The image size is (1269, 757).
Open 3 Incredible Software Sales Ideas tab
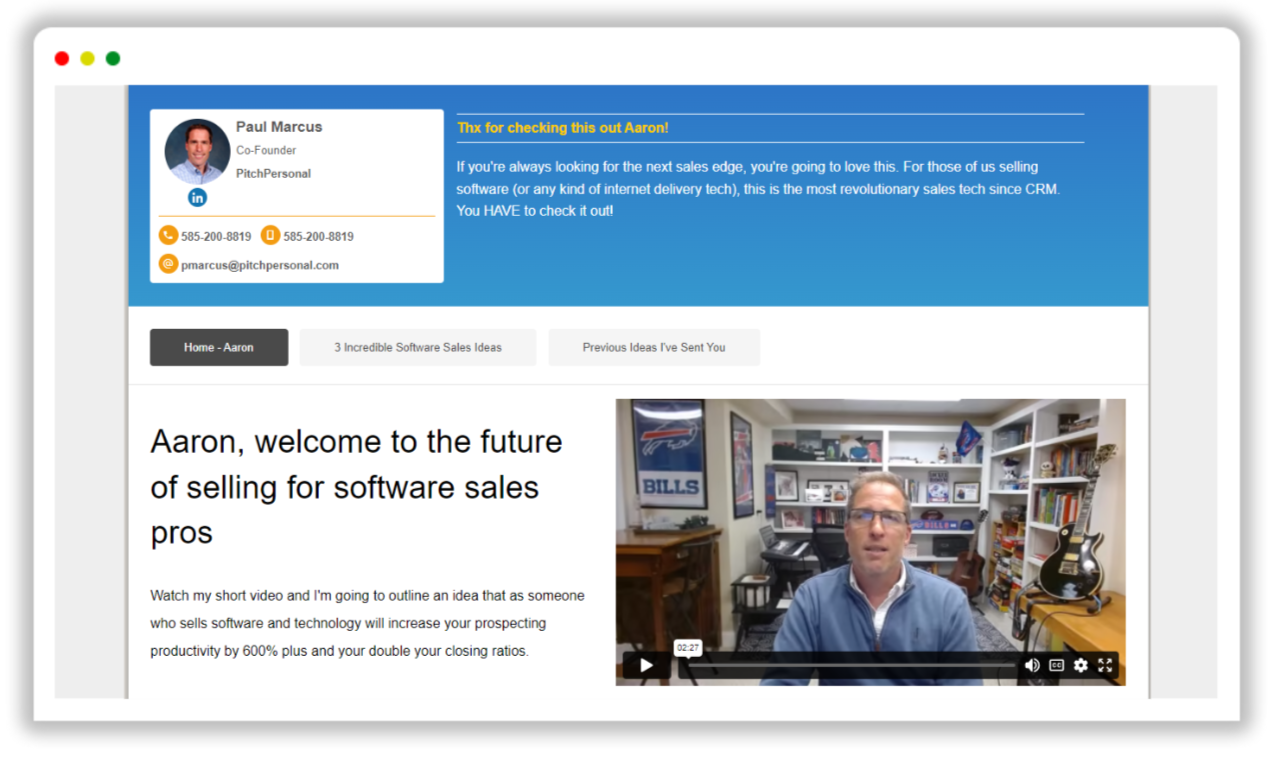(x=418, y=347)
